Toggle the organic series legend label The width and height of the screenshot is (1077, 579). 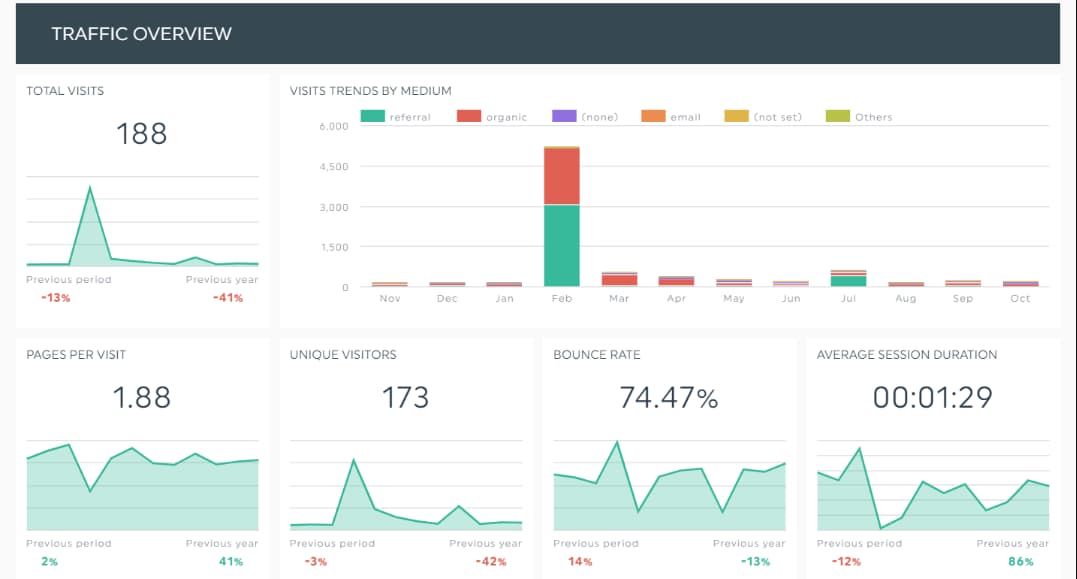[x=506, y=117]
